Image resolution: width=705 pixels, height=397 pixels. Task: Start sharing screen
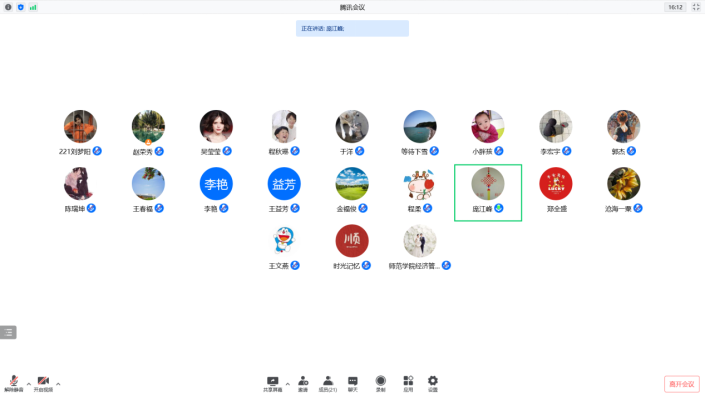(272, 384)
